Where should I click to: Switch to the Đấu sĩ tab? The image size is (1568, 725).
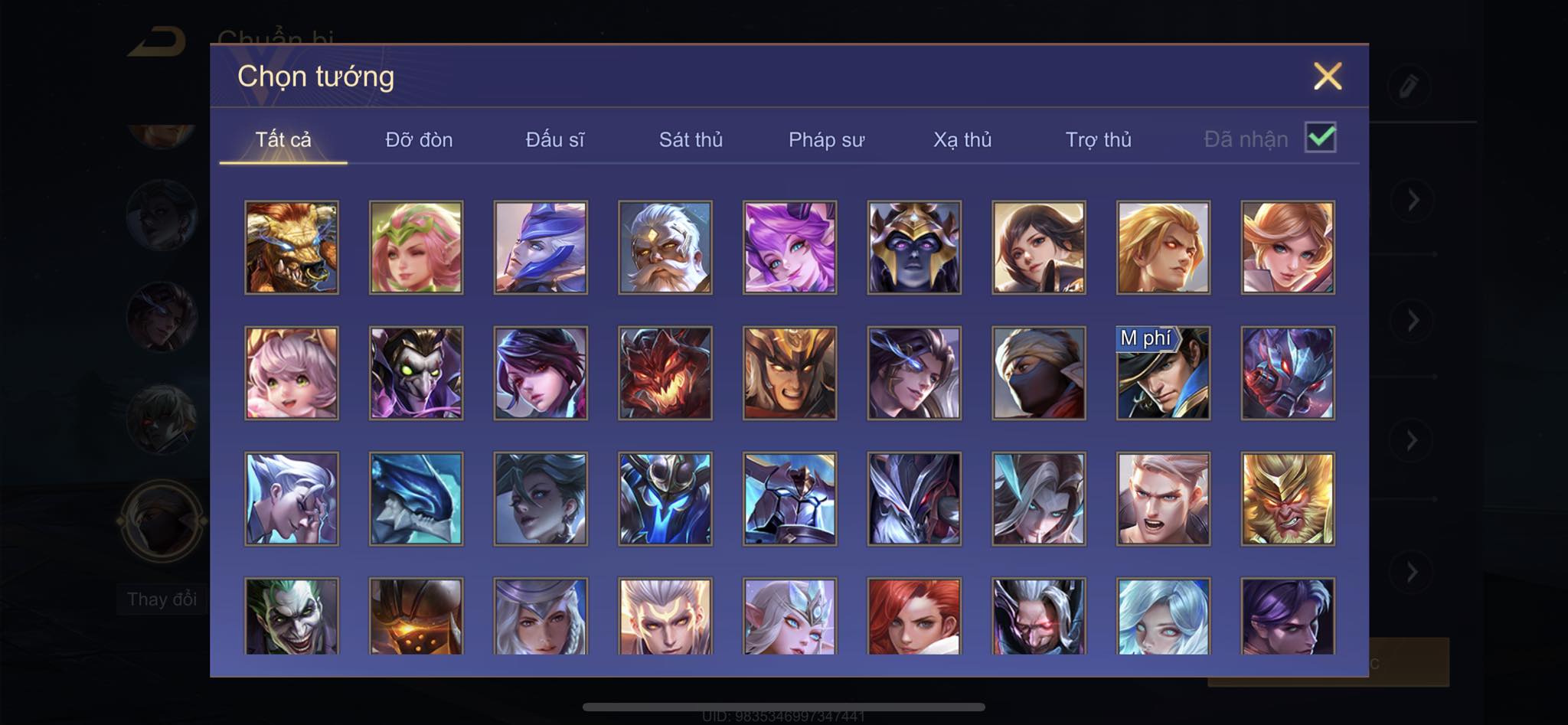pos(554,139)
